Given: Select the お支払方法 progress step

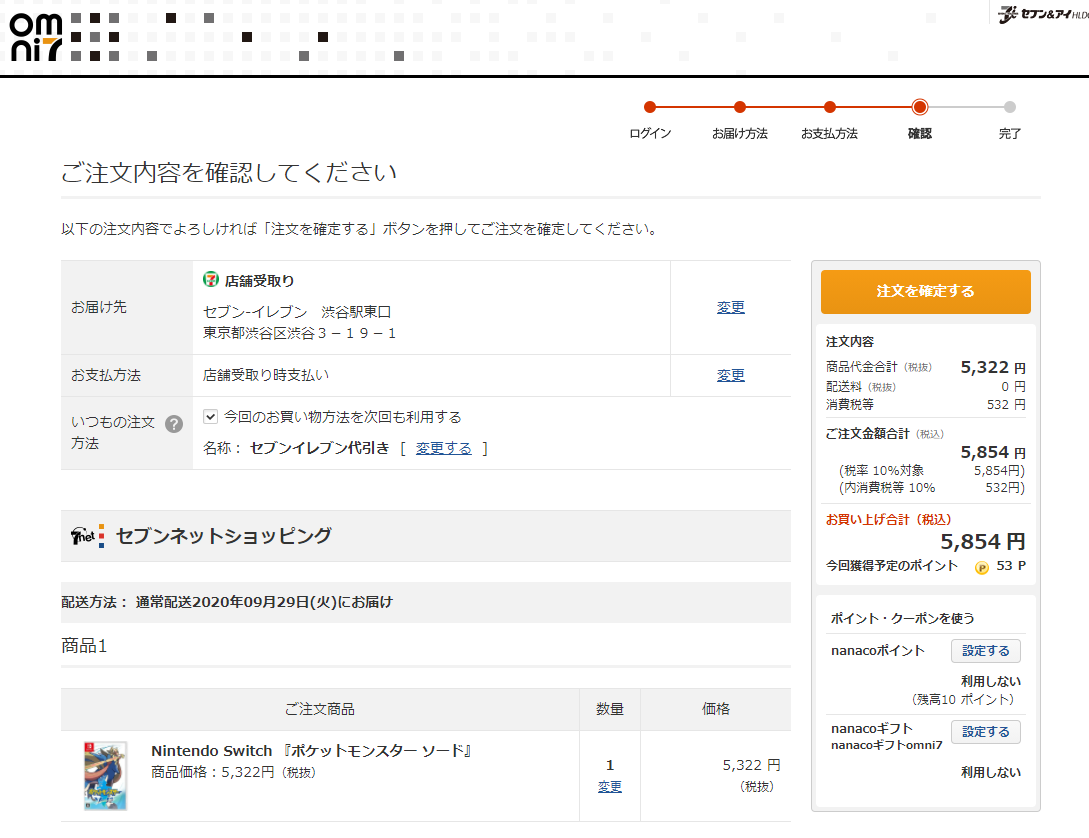Looking at the screenshot, I should pyautogui.click(x=829, y=107).
